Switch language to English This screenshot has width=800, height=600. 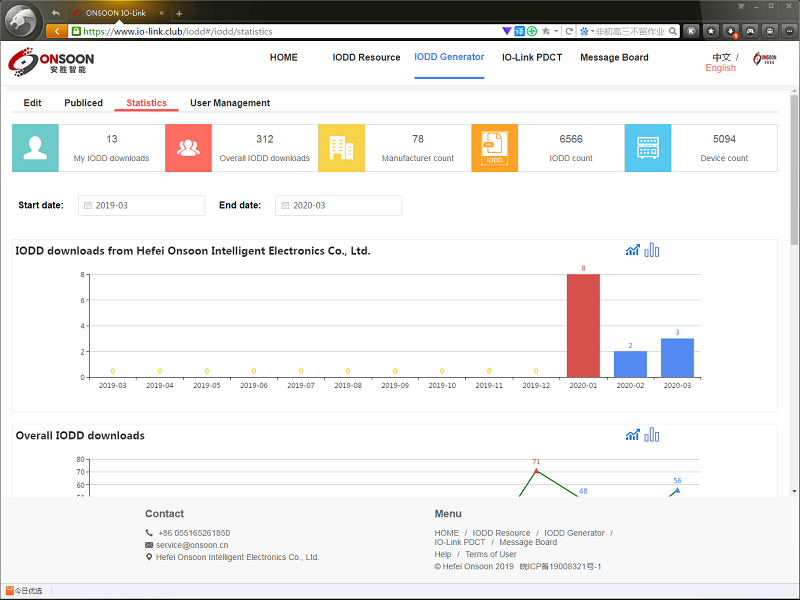pos(720,68)
